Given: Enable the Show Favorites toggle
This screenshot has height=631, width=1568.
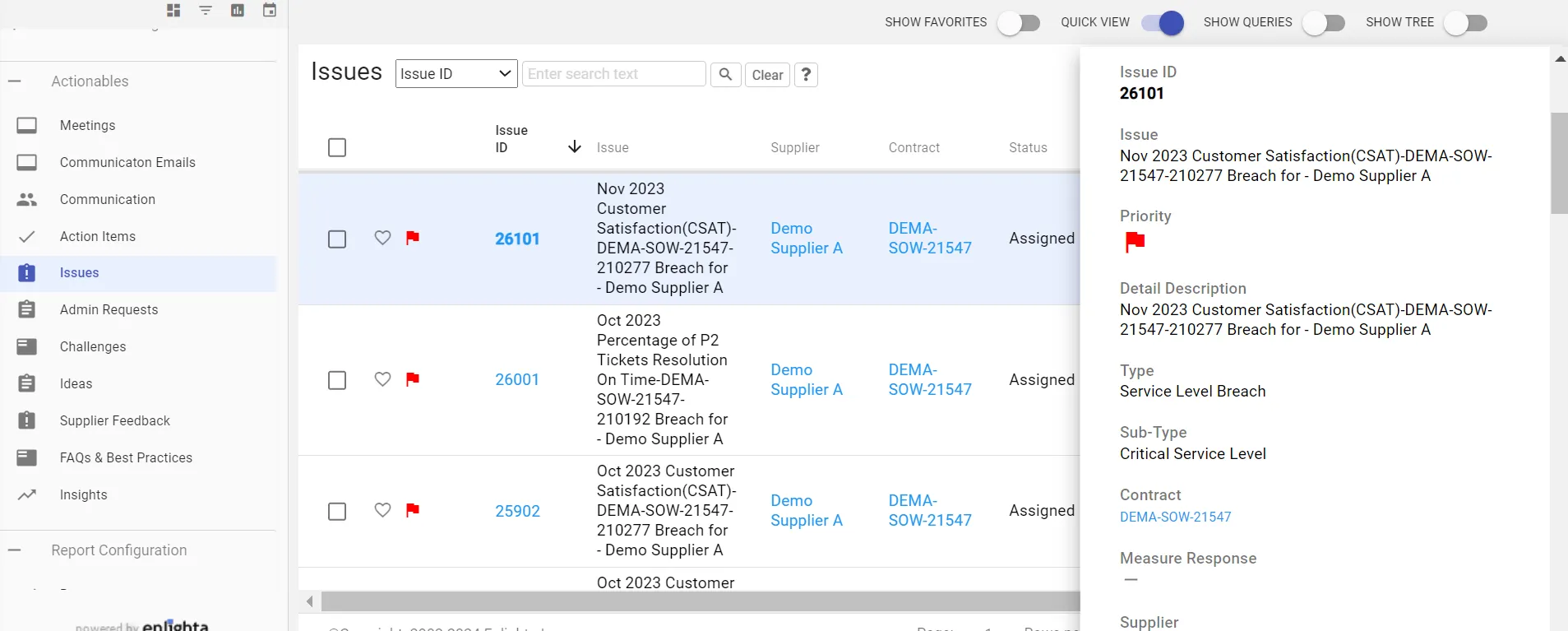Looking at the screenshot, I should tap(1019, 23).
